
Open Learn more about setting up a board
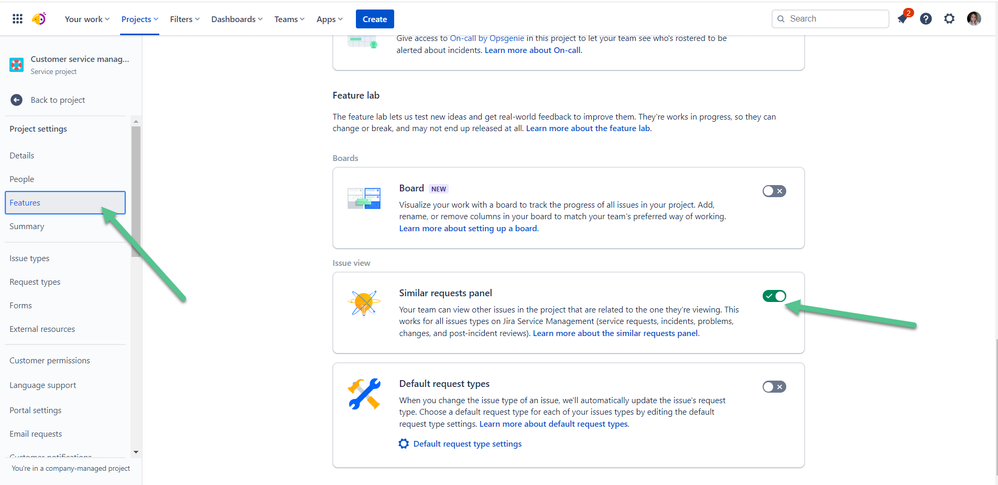(x=468, y=228)
